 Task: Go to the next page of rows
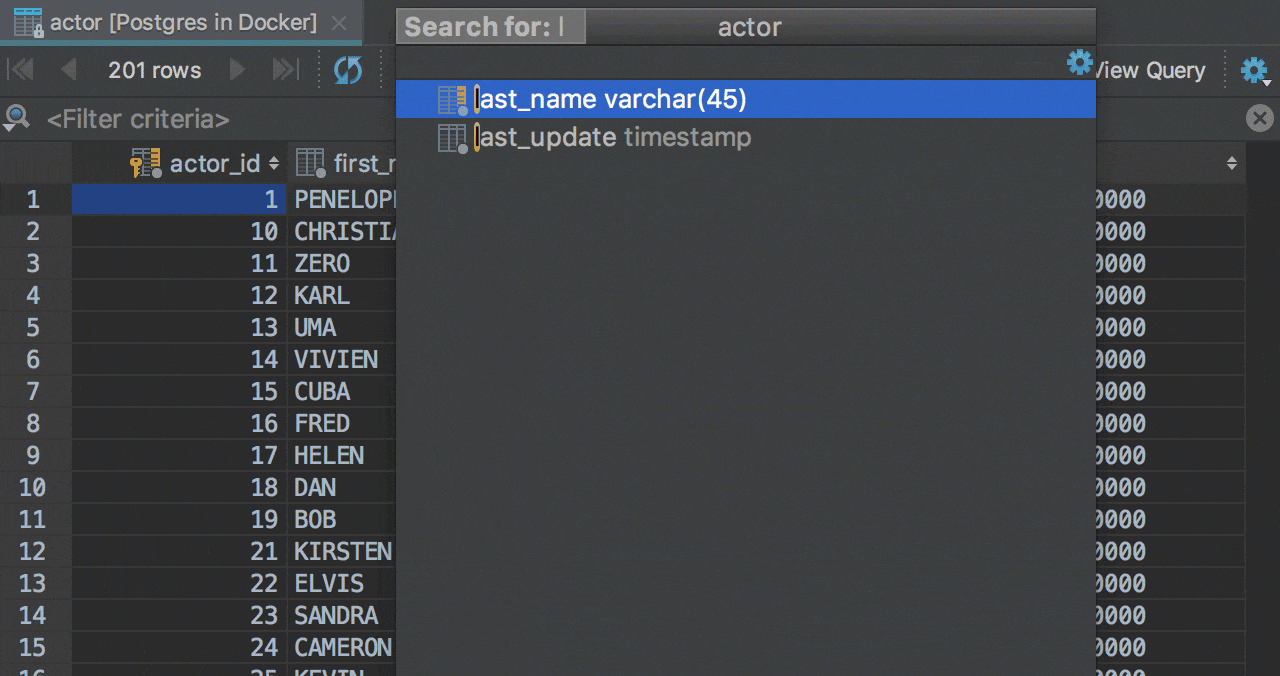(238, 70)
